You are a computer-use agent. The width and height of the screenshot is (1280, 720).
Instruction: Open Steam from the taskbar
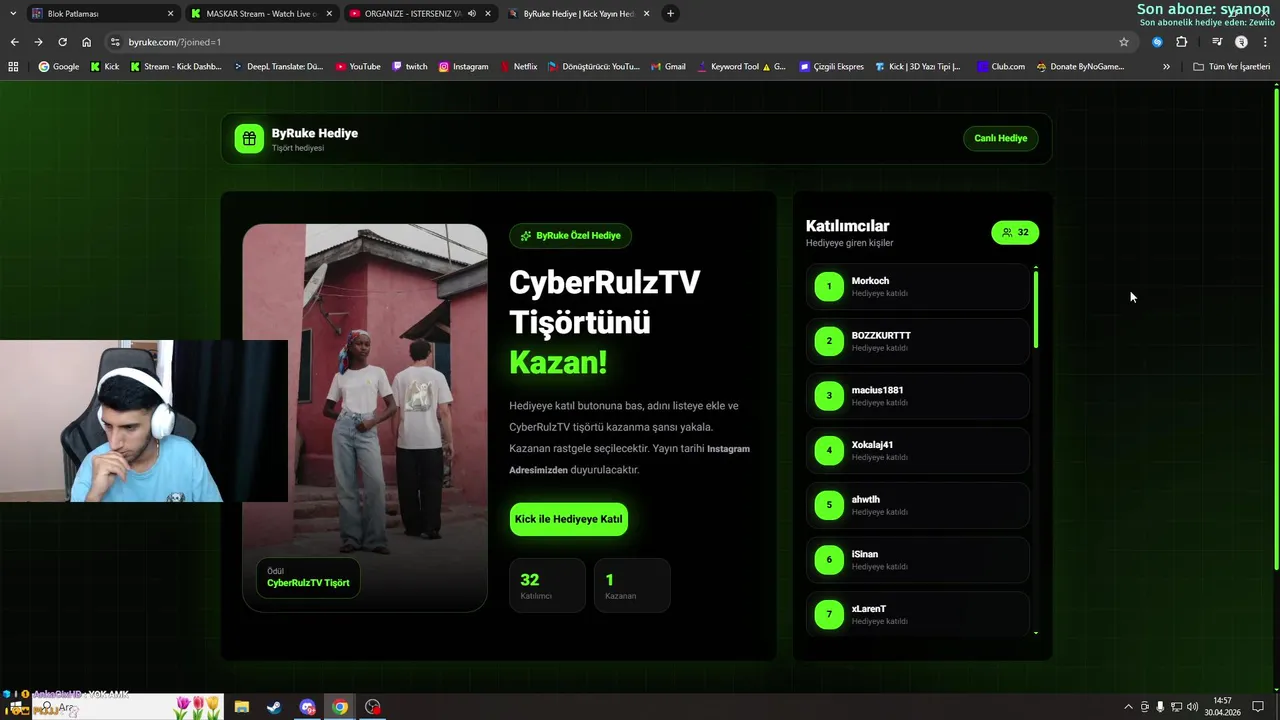[274, 707]
